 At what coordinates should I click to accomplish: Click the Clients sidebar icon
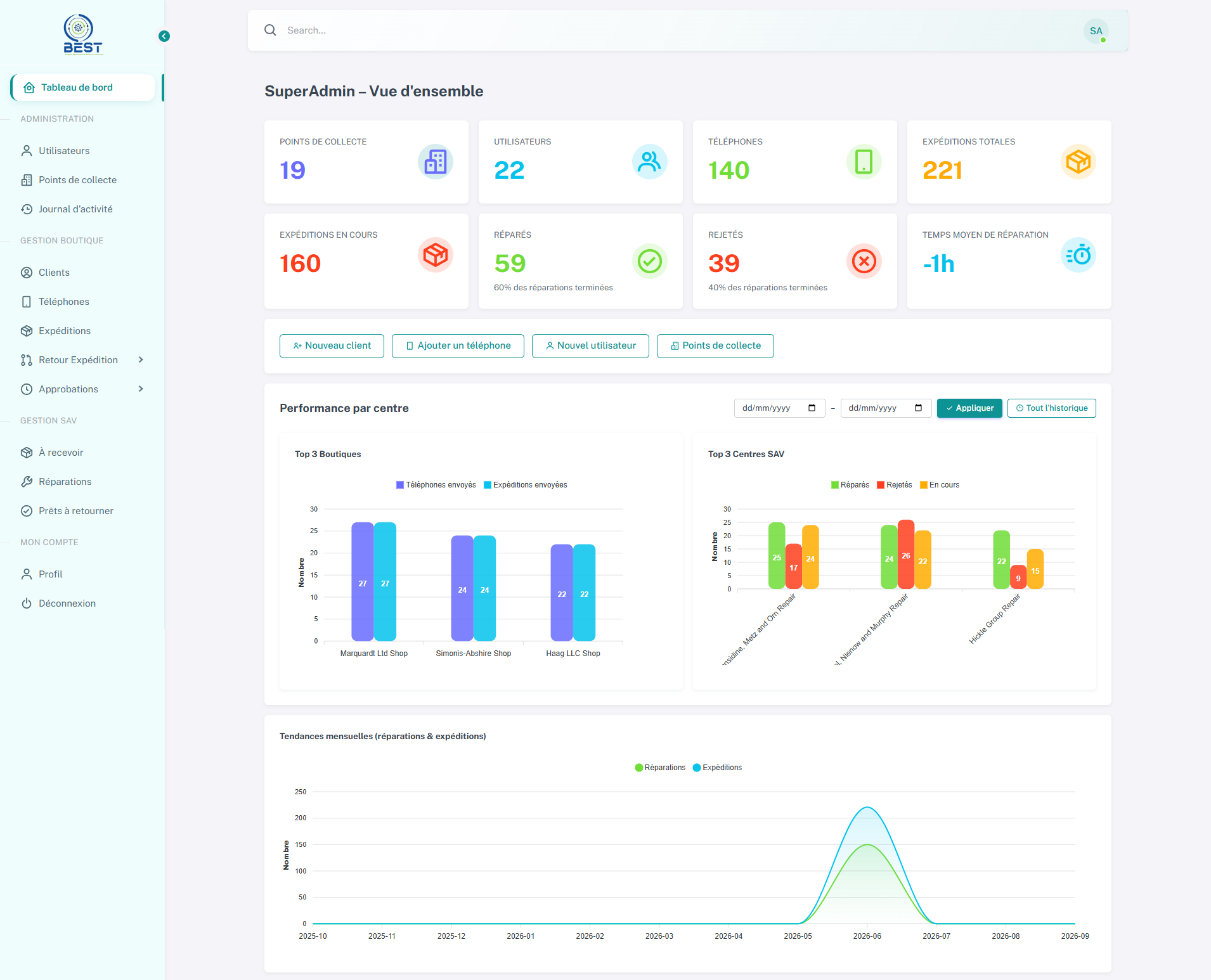click(27, 273)
